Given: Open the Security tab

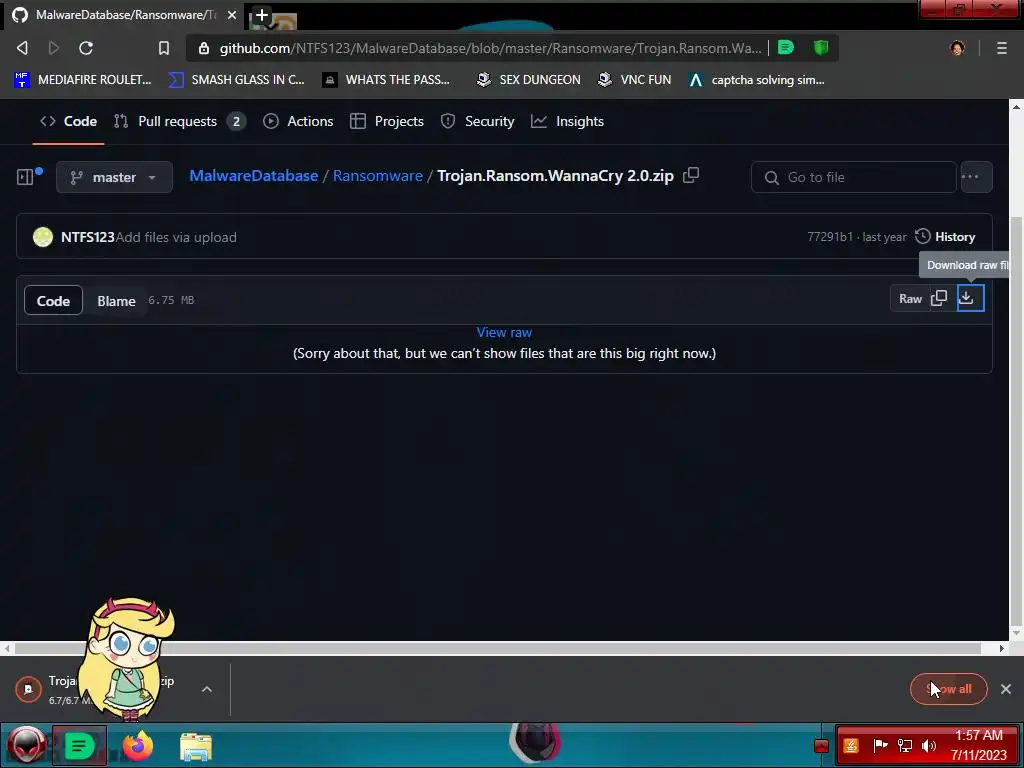Looking at the screenshot, I should click(x=478, y=121).
